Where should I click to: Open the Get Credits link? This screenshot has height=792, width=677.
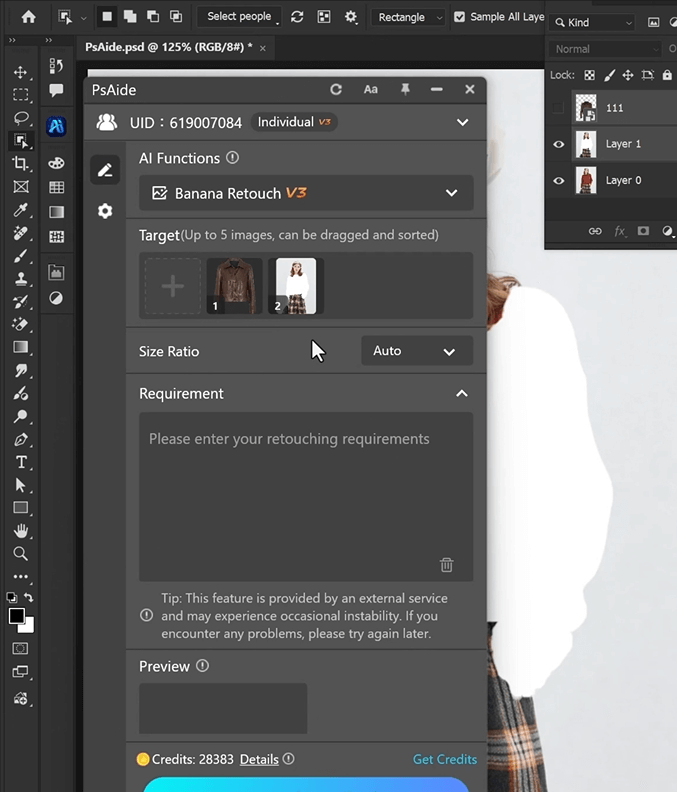[444, 759]
